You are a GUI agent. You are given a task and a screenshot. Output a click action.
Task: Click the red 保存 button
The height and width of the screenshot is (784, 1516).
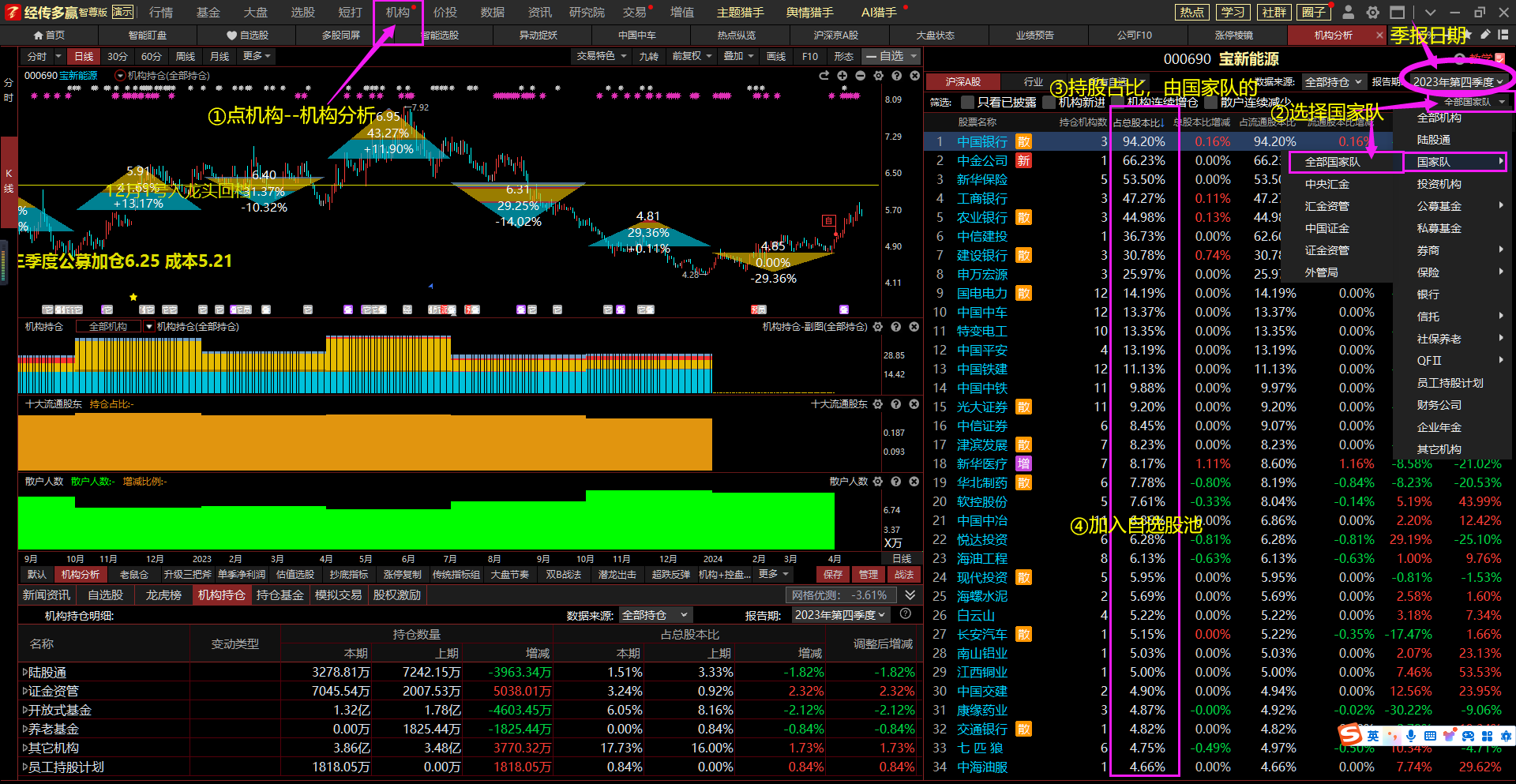tap(833, 574)
